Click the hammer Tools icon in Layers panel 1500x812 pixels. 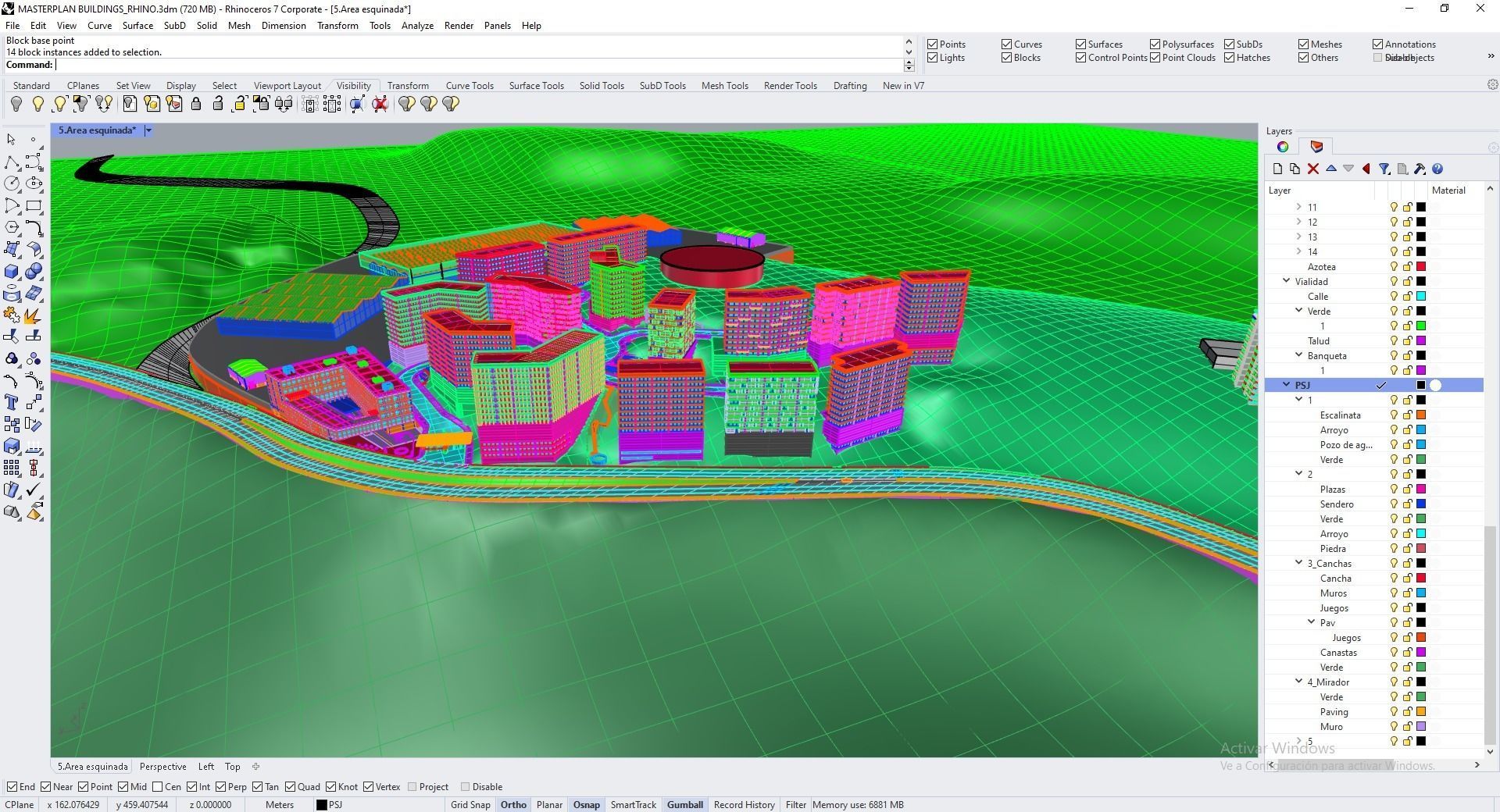point(1420,169)
